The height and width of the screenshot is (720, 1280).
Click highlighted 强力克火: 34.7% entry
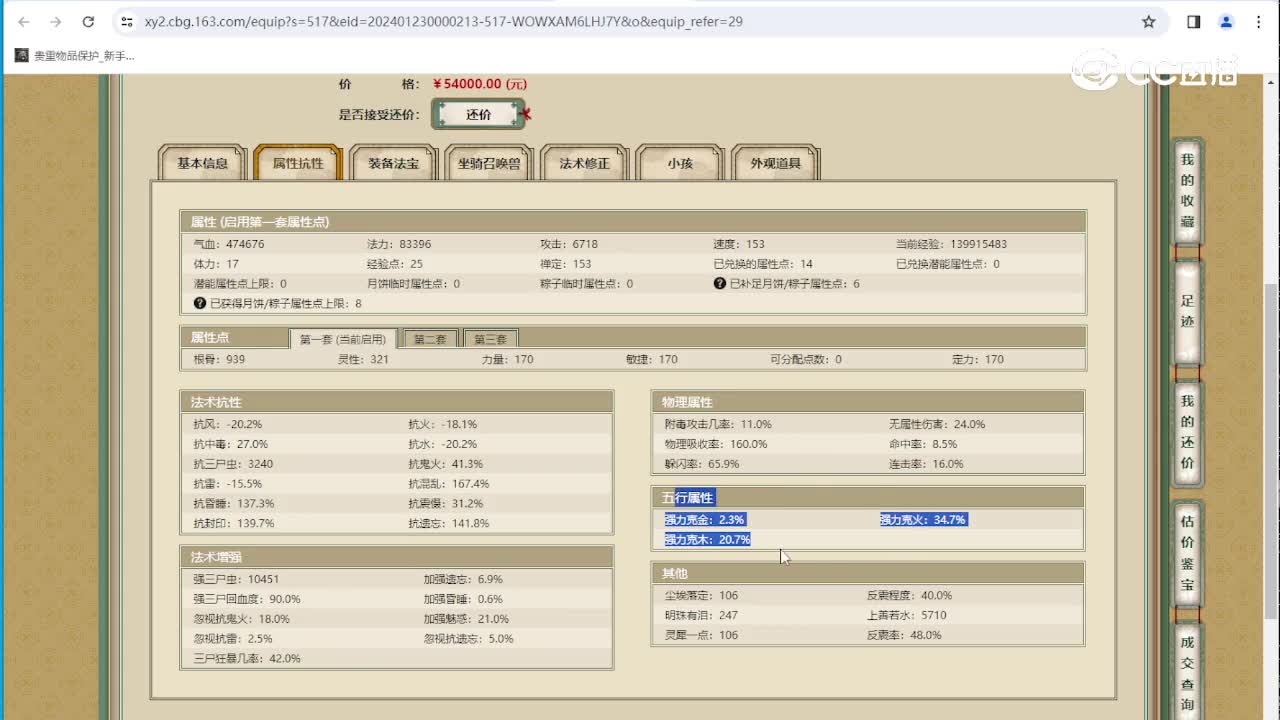tap(923, 520)
